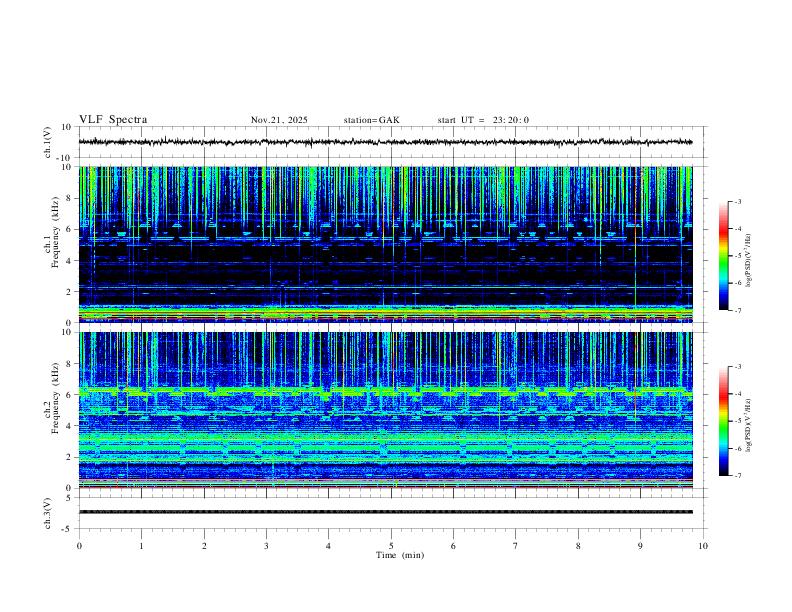792x612 pixels.
Task: Click the time axis tick label "6"
Action: [x=454, y=546]
